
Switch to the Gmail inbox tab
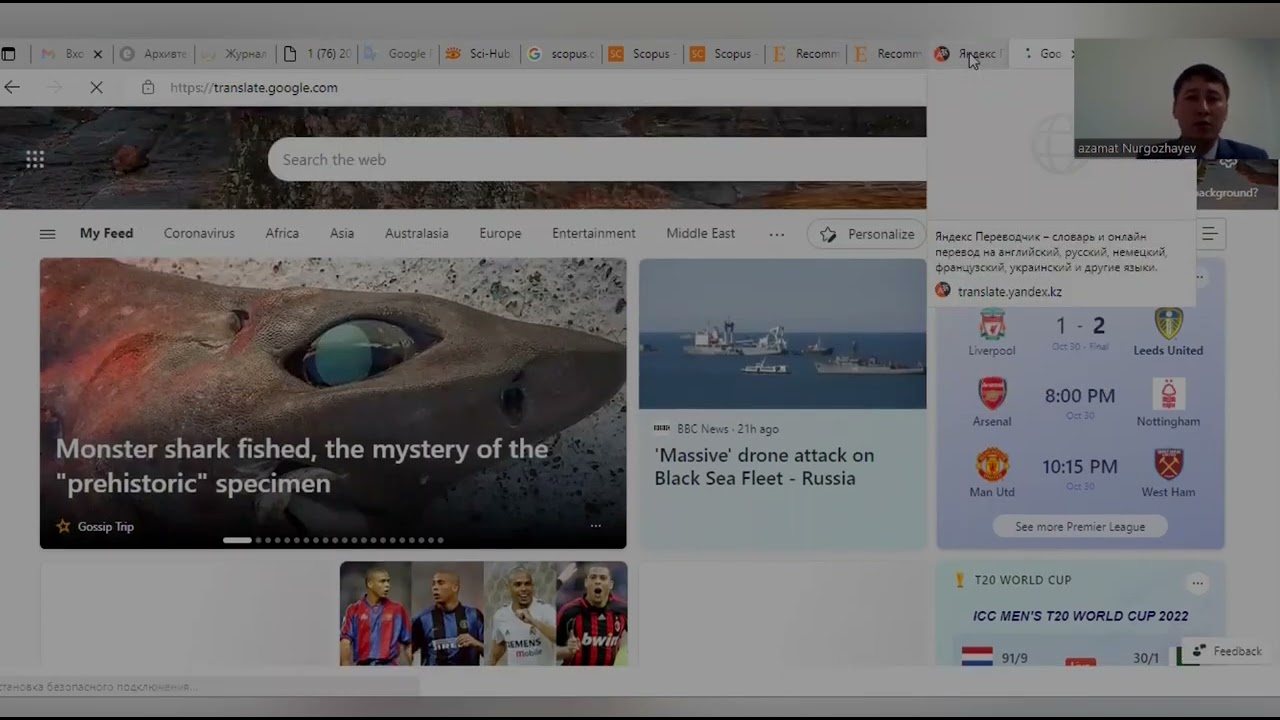tap(62, 54)
